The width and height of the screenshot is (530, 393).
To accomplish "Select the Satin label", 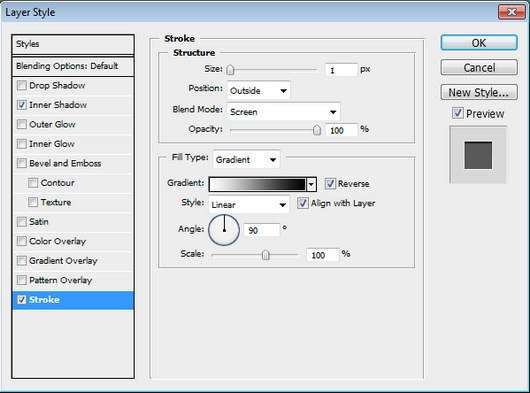I will 39,222.
